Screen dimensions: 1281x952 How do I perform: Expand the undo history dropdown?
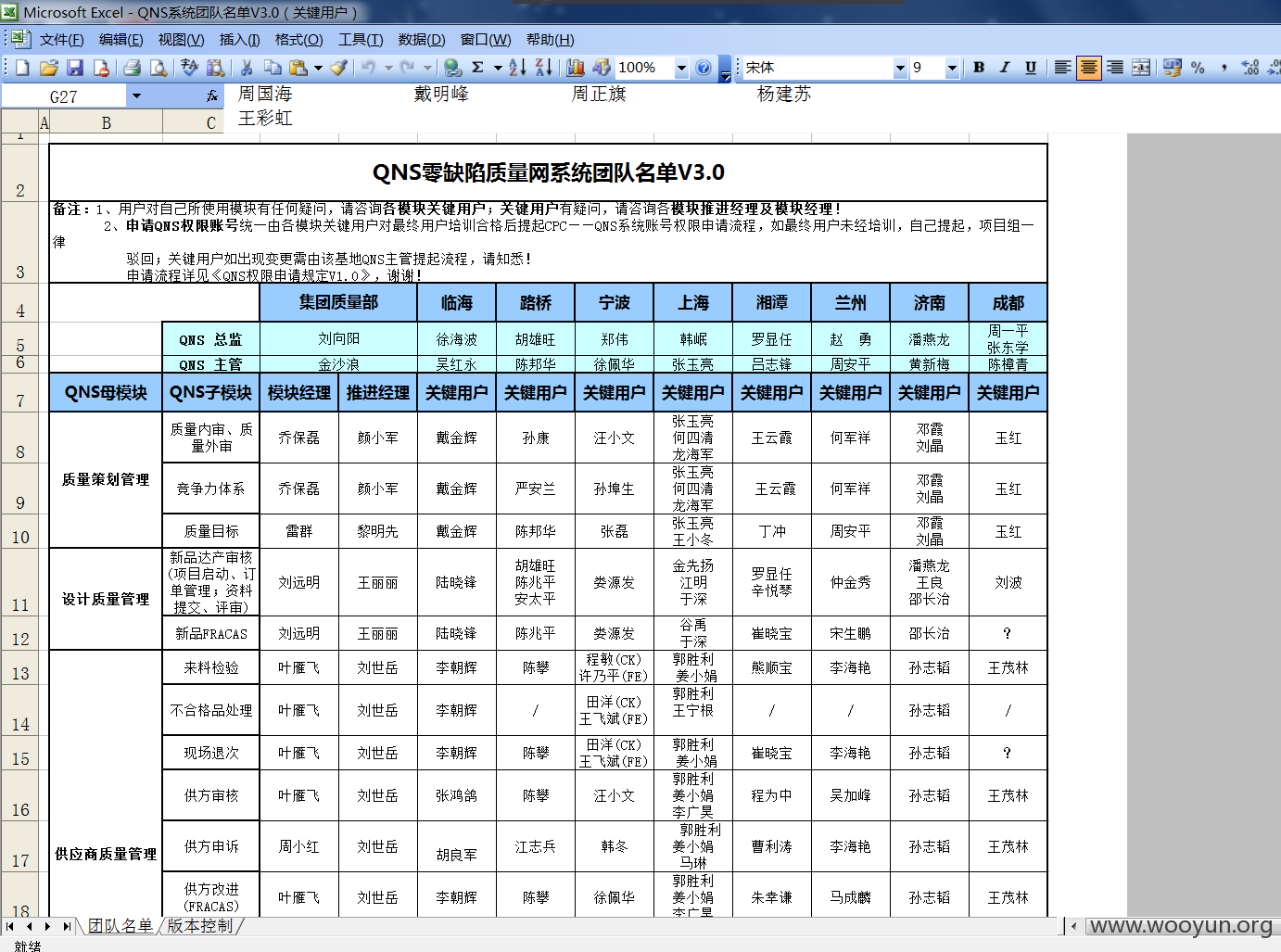[x=388, y=68]
